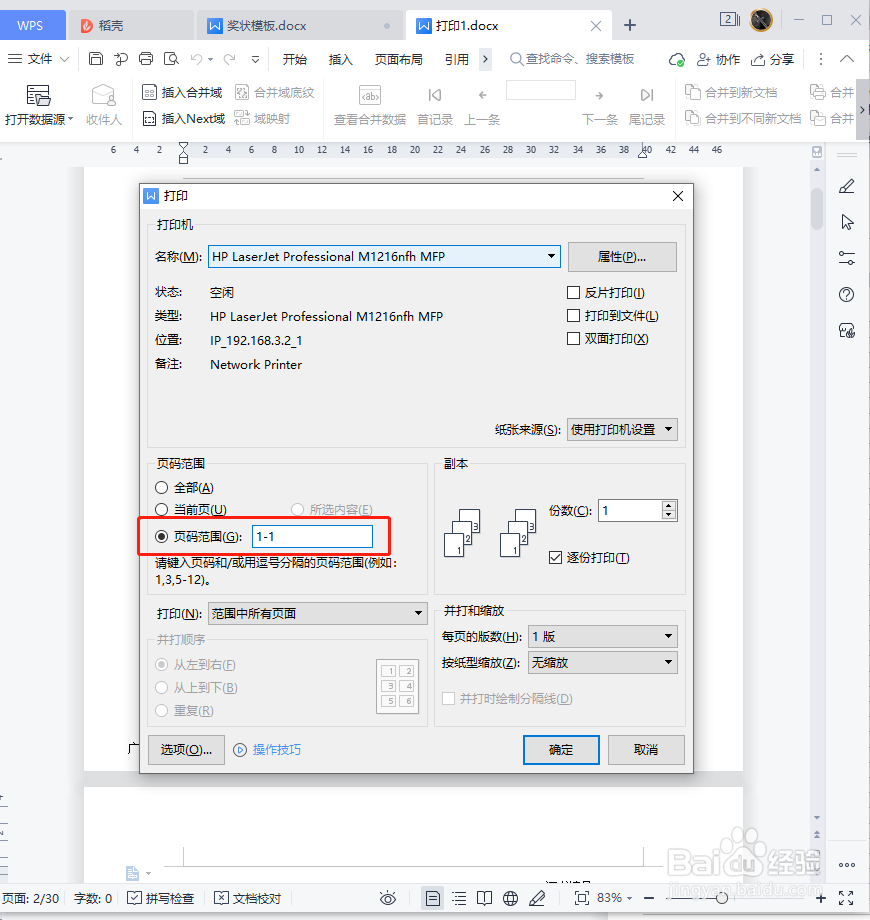Open the 页面布局 ribbon tab
This screenshot has height=920, width=870.
398,59
